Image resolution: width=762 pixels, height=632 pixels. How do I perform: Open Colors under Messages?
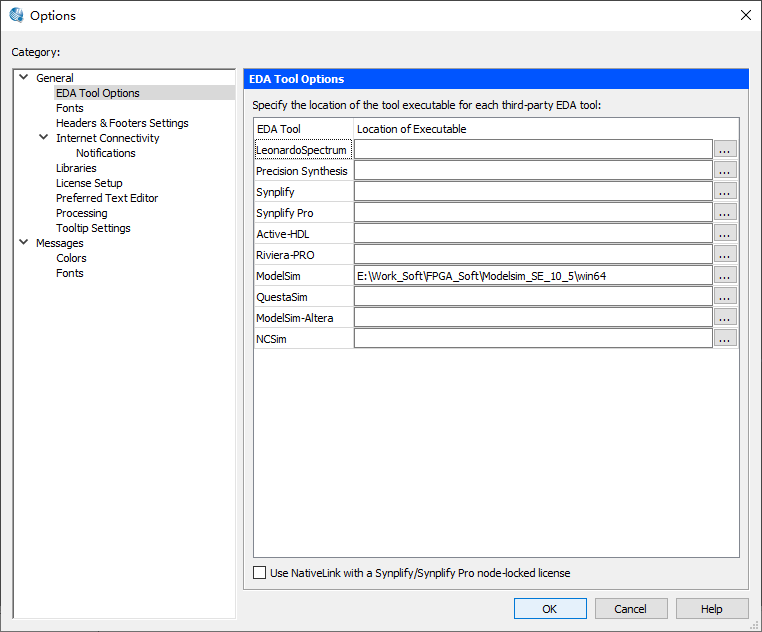[x=71, y=258]
